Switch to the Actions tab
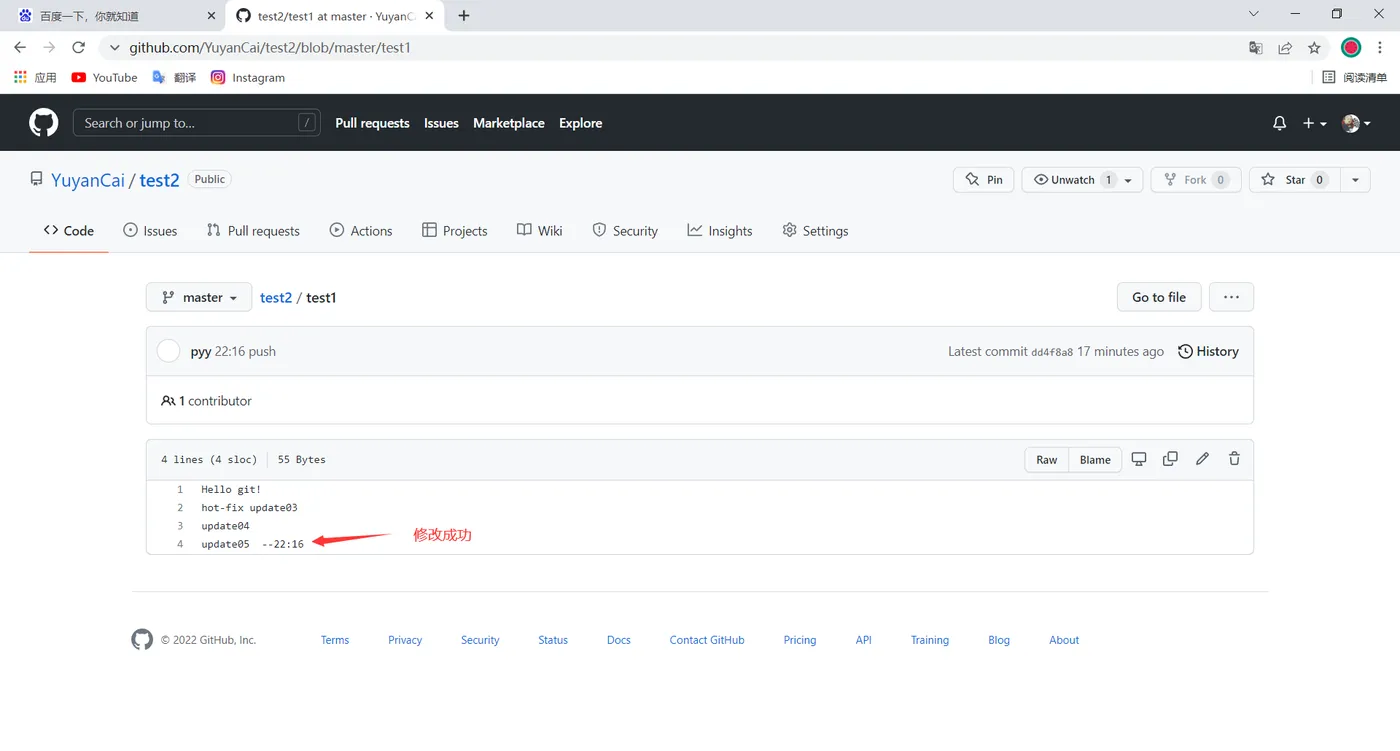This screenshot has height=751, width=1400. [x=361, y=231]
